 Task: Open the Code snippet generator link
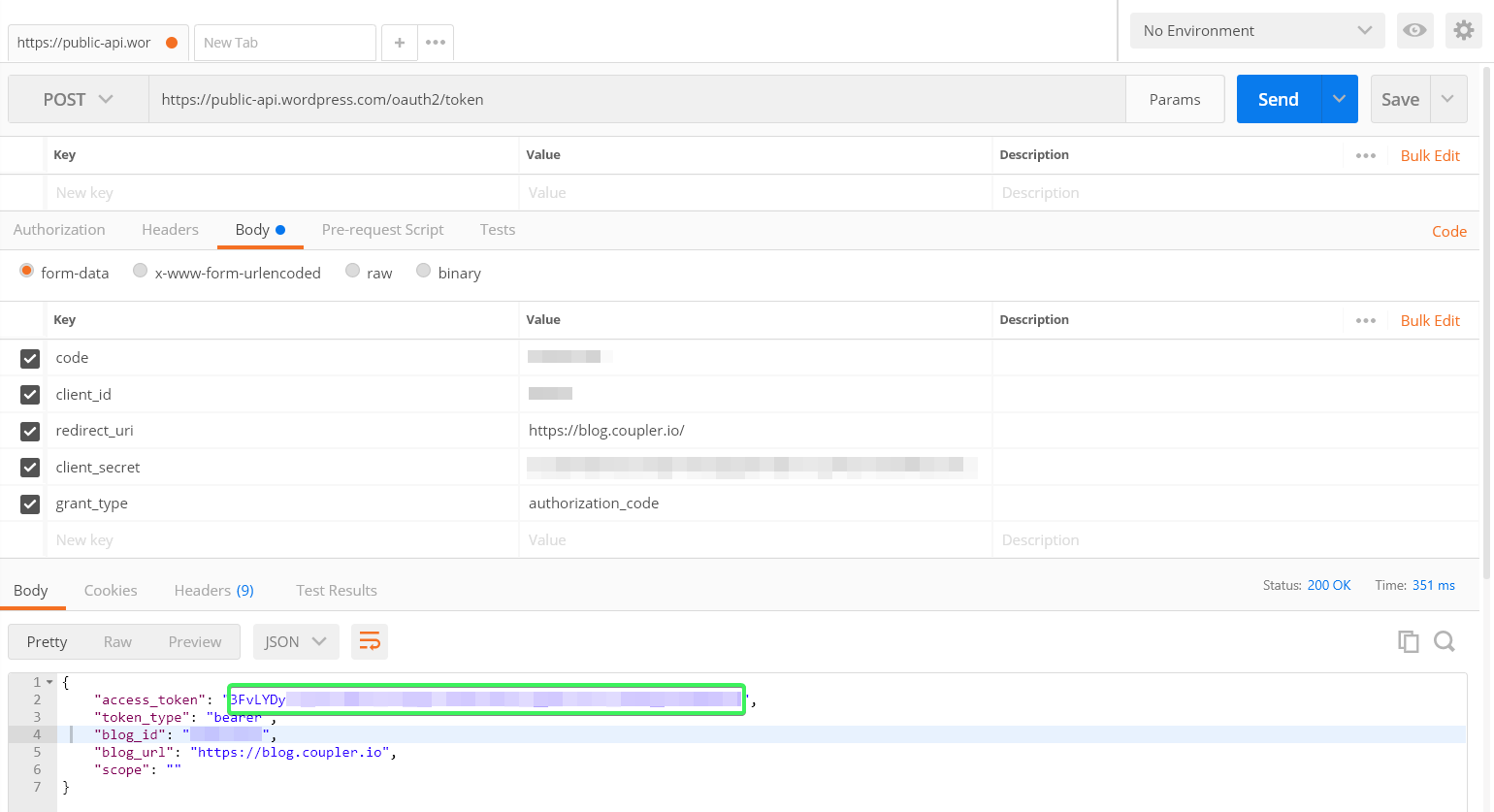point(1448,231)
